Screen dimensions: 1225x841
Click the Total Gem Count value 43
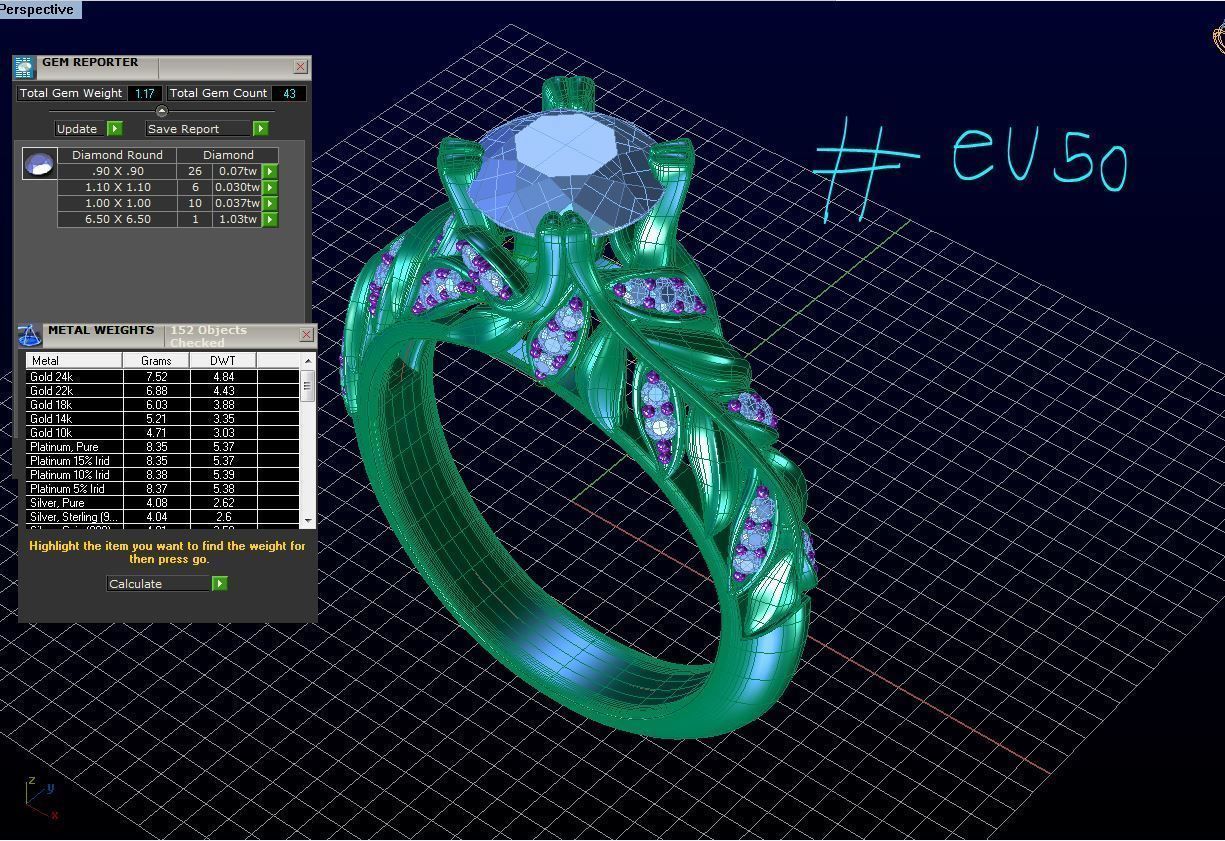coord(289,93)
